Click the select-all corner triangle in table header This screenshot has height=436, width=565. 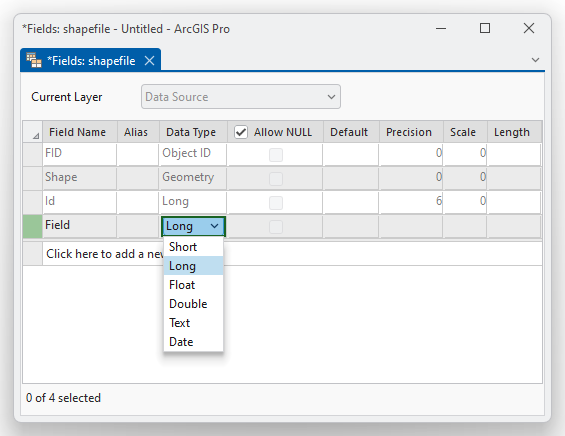tap(36, 136)
